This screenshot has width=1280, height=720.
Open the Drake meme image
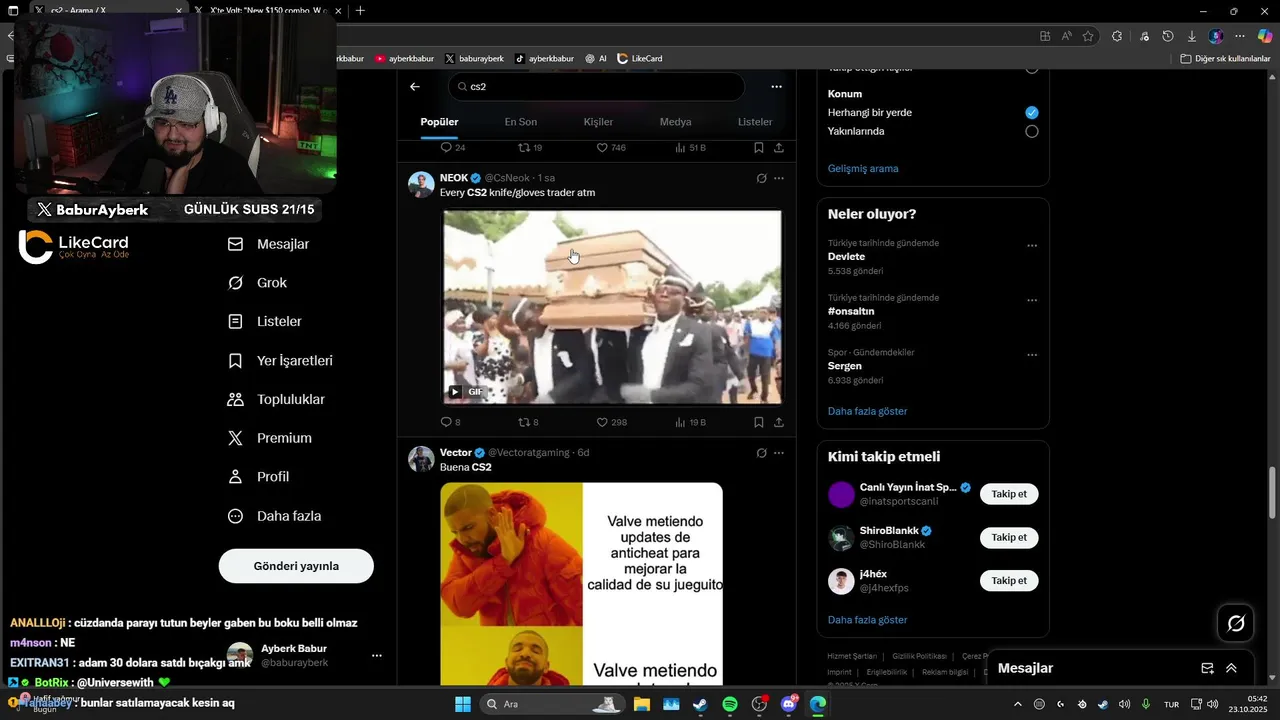click(581, 584)
